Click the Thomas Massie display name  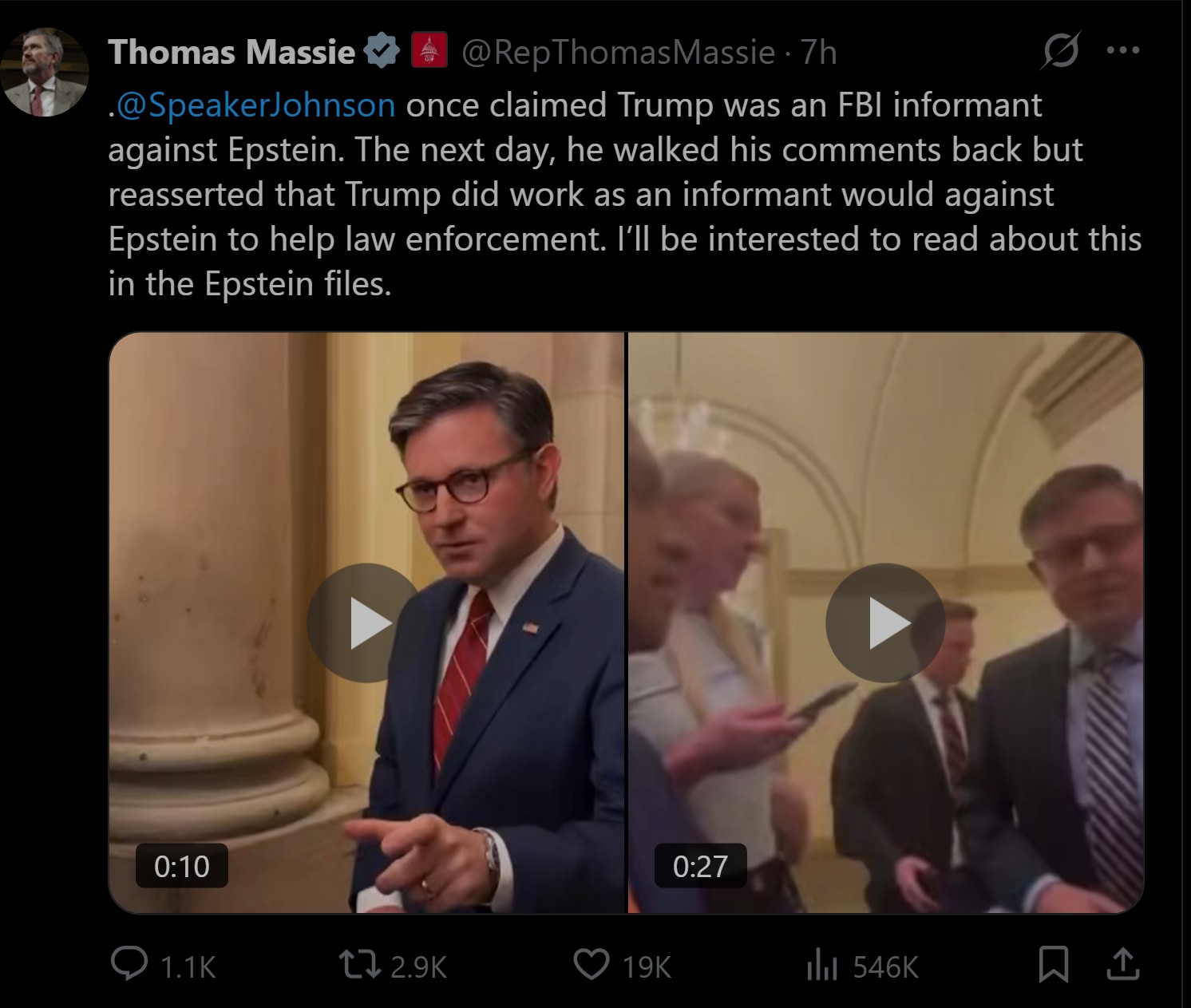231,53
